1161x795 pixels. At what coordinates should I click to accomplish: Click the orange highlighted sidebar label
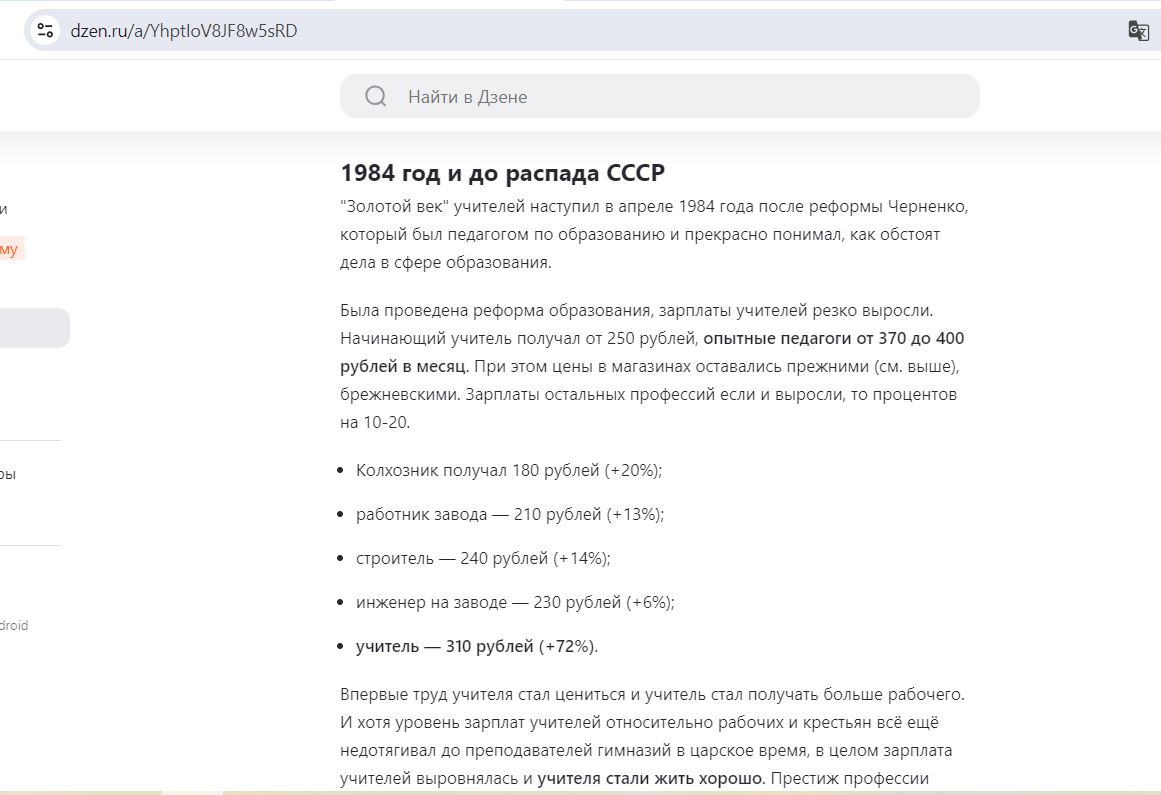point(10,249)
